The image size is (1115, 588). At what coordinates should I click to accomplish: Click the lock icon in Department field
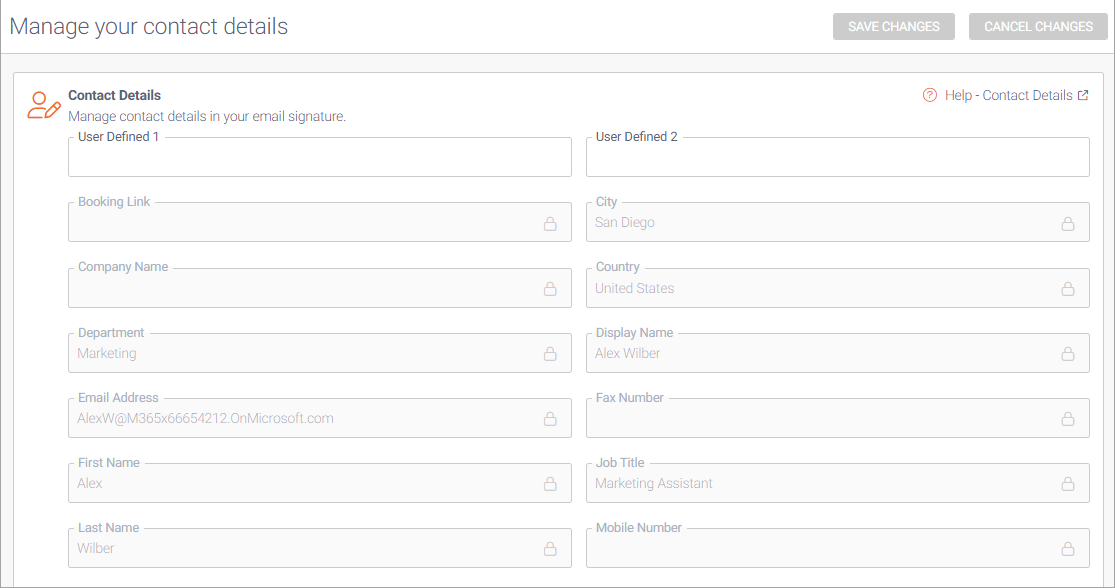550,354
